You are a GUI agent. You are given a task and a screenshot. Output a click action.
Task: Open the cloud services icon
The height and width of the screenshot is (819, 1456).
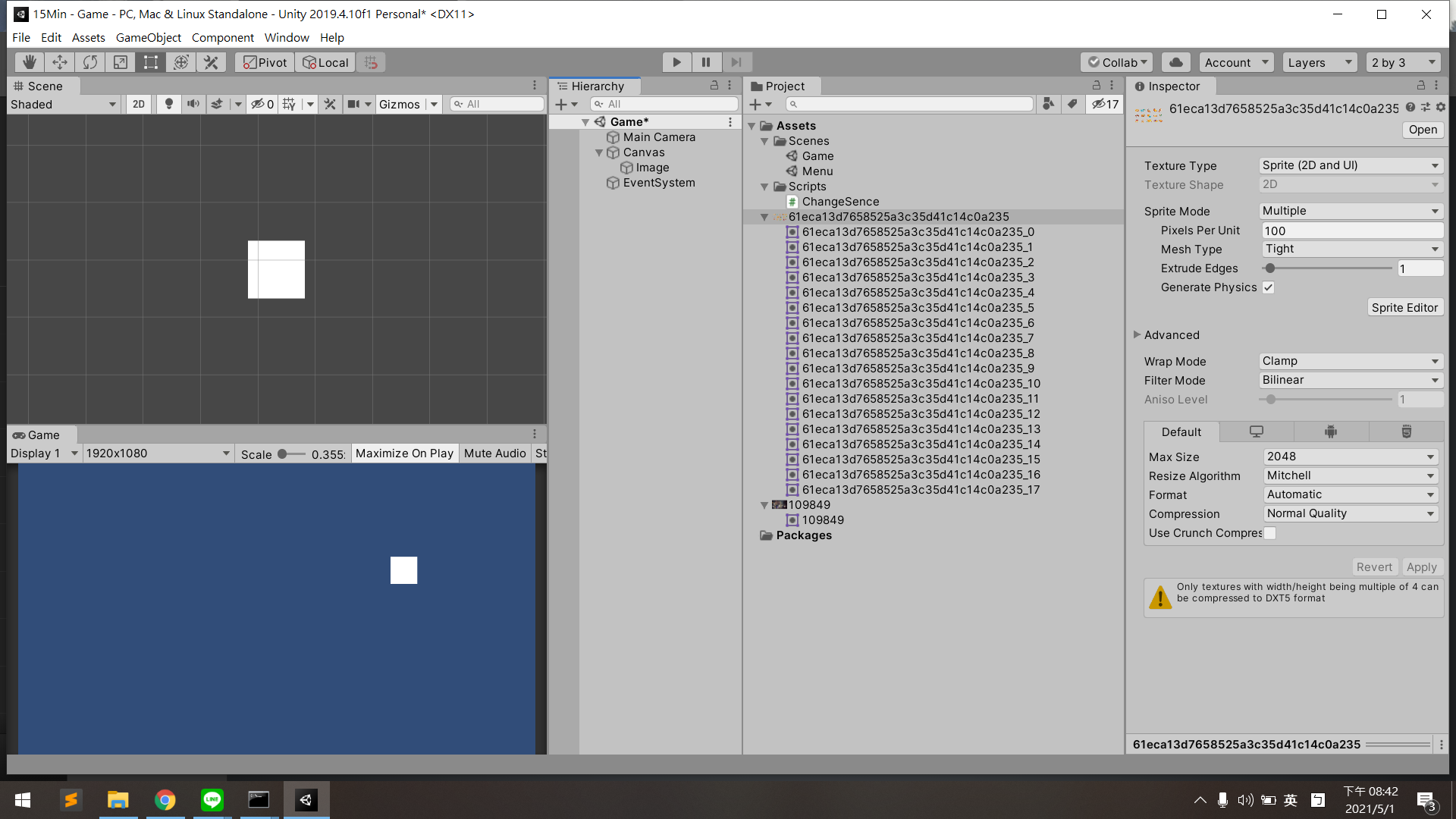coord(1176,62)
